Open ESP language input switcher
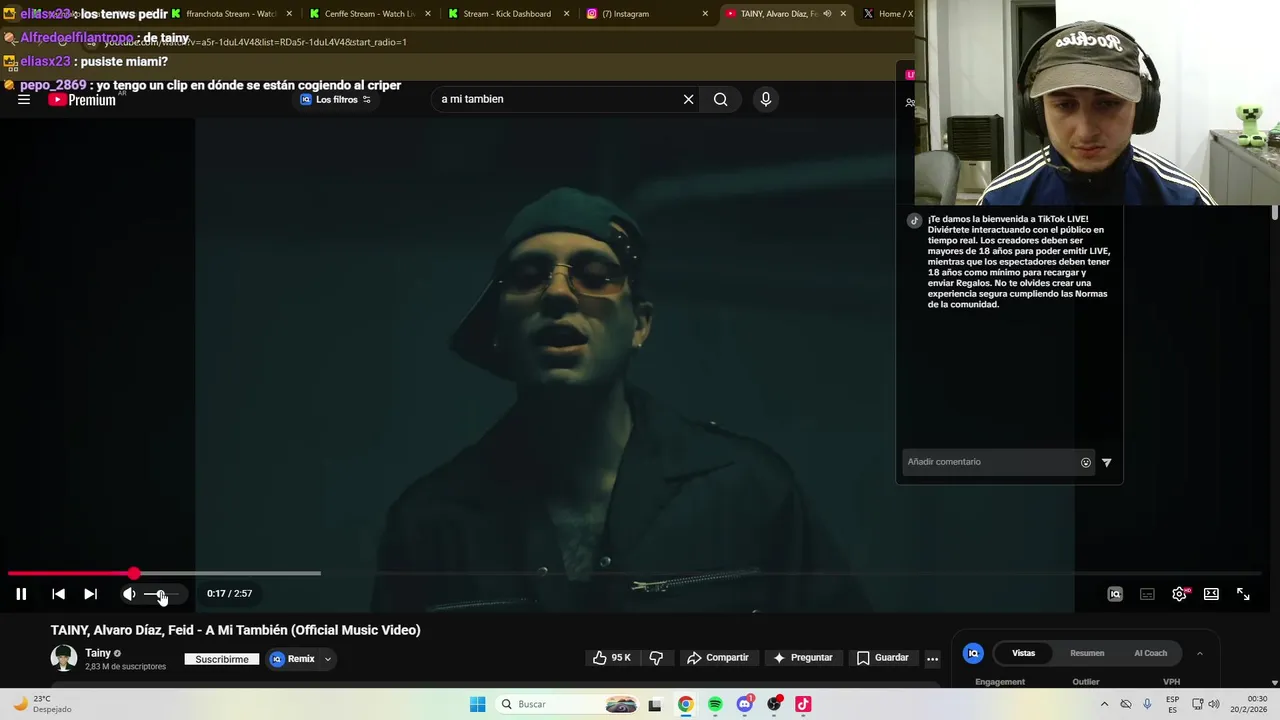Viewport: 1280px width, 720px height. pos(1172,704)
